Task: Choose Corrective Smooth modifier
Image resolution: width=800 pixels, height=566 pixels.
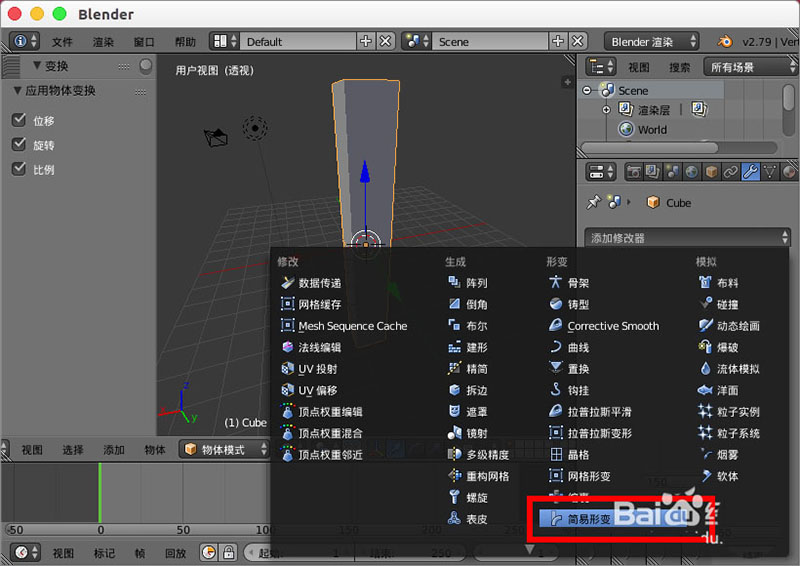Action: click(604, 326)
